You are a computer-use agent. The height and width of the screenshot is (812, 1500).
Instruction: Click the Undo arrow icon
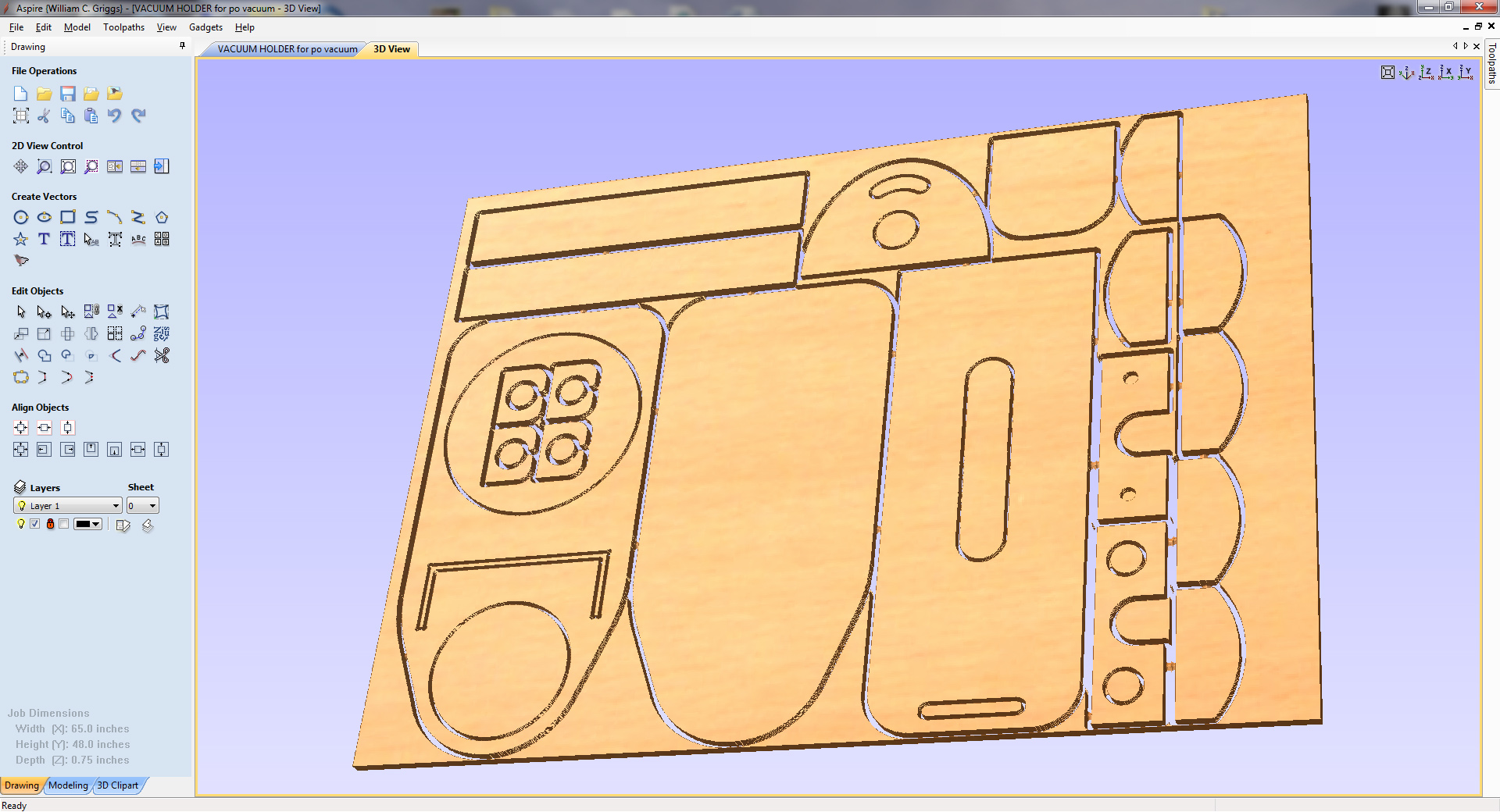[x=115, y=116]
